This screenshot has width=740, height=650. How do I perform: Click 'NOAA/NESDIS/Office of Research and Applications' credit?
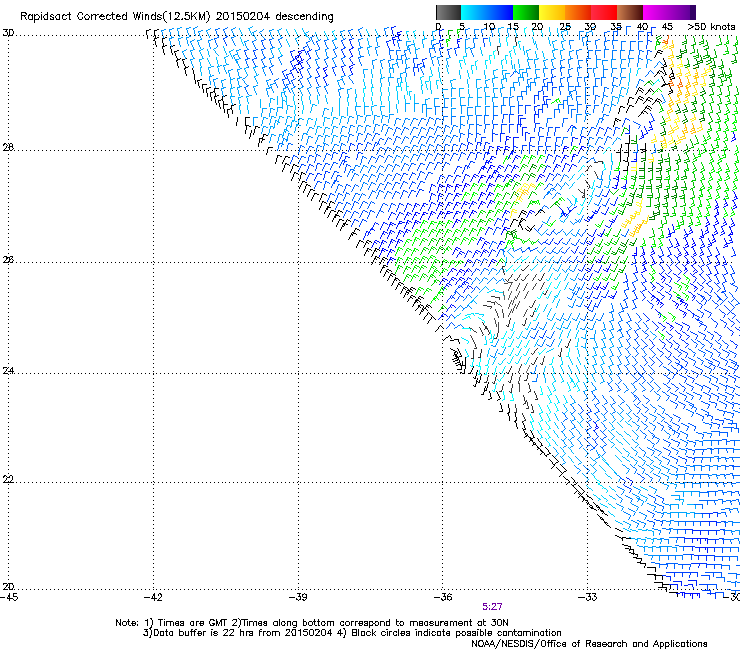[589, 644]
